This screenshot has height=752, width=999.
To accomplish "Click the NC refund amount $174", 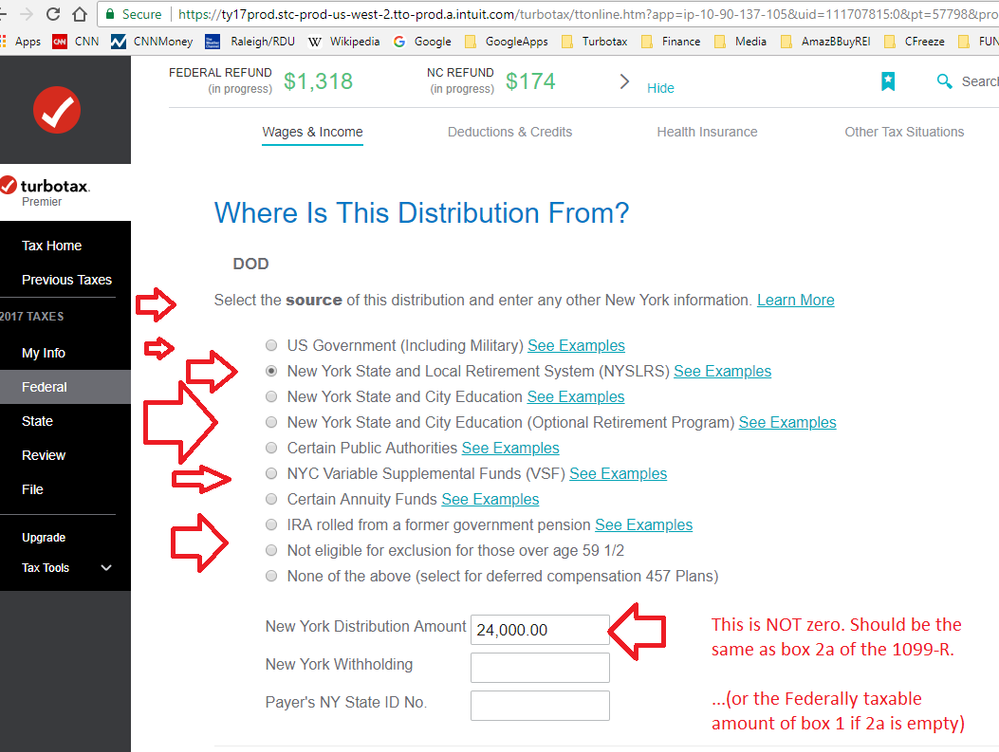I will pyautogui.click(x=530, y=81).
